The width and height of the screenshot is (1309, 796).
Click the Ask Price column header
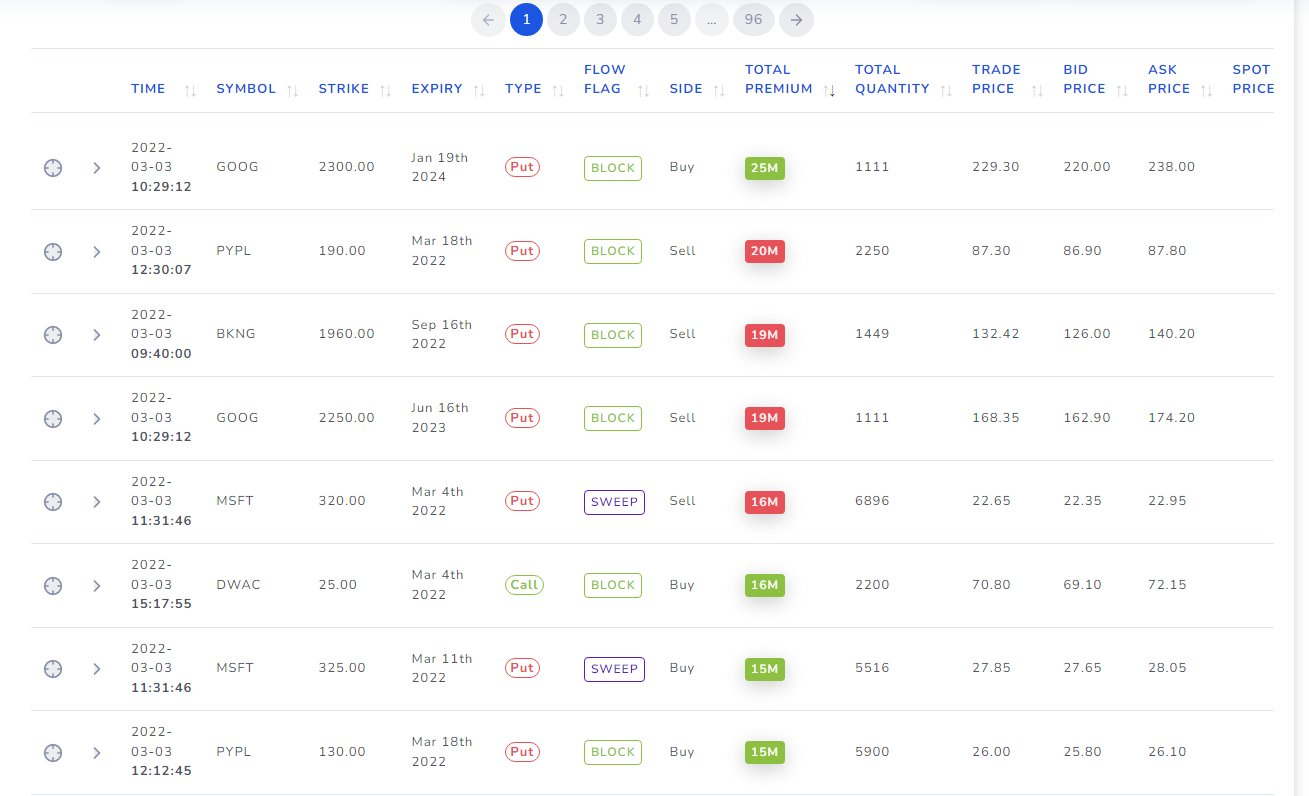(1169, 79)
